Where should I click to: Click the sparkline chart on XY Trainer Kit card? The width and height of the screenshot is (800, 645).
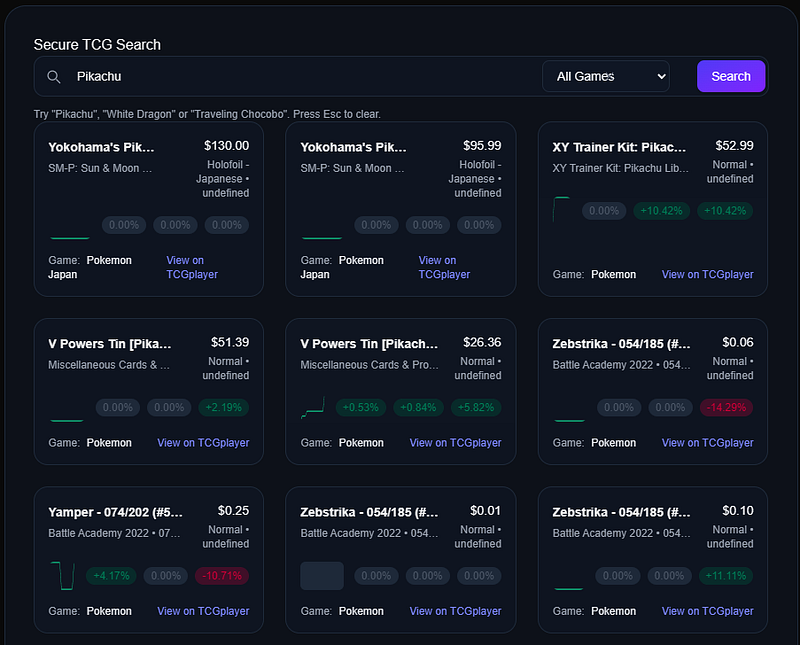pyautogui.click(x=562, y=210)
